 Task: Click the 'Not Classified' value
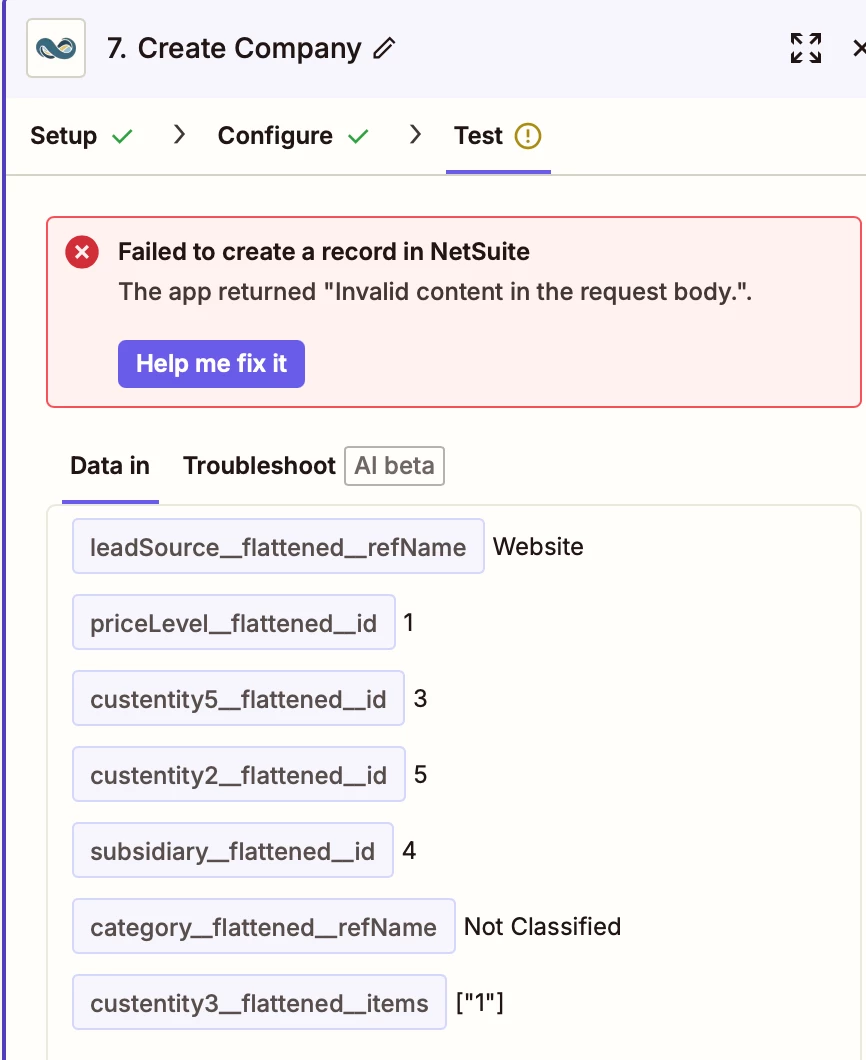pos(542,926)
